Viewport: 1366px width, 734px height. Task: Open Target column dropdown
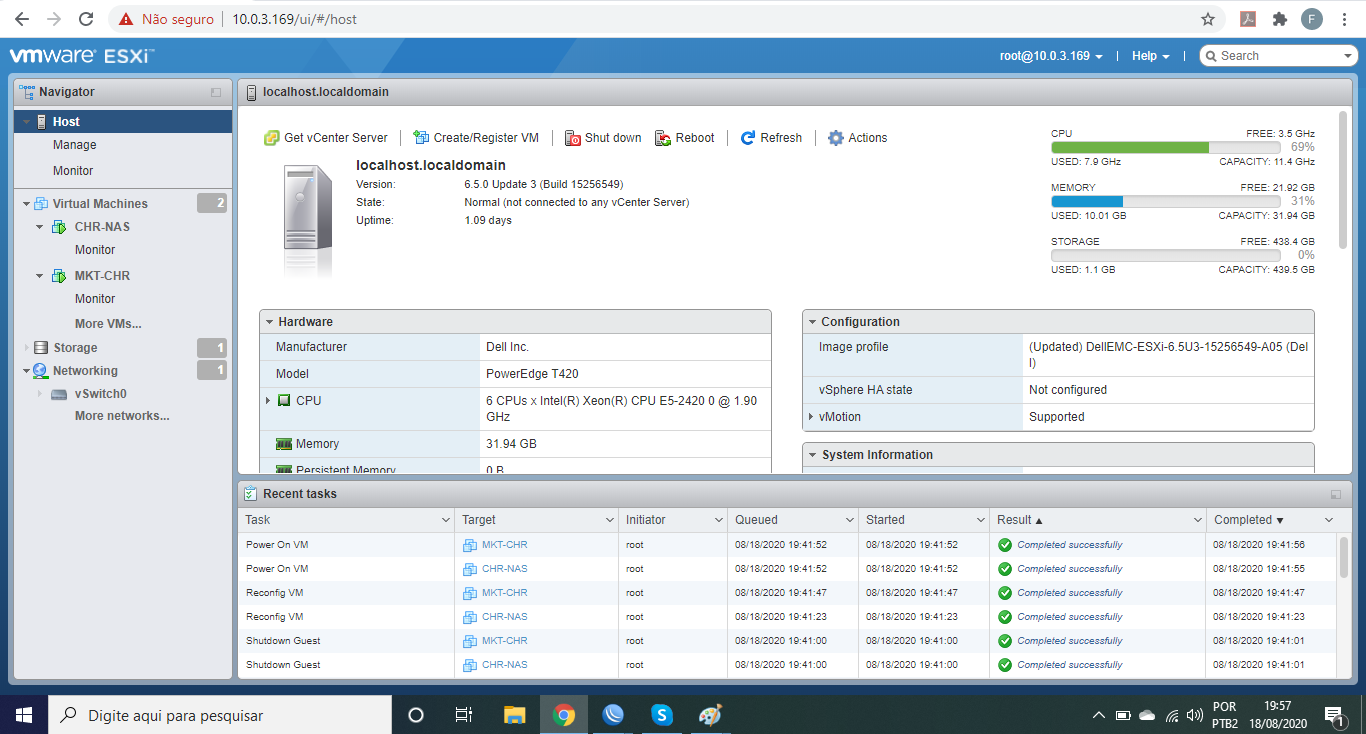(610, 520)
